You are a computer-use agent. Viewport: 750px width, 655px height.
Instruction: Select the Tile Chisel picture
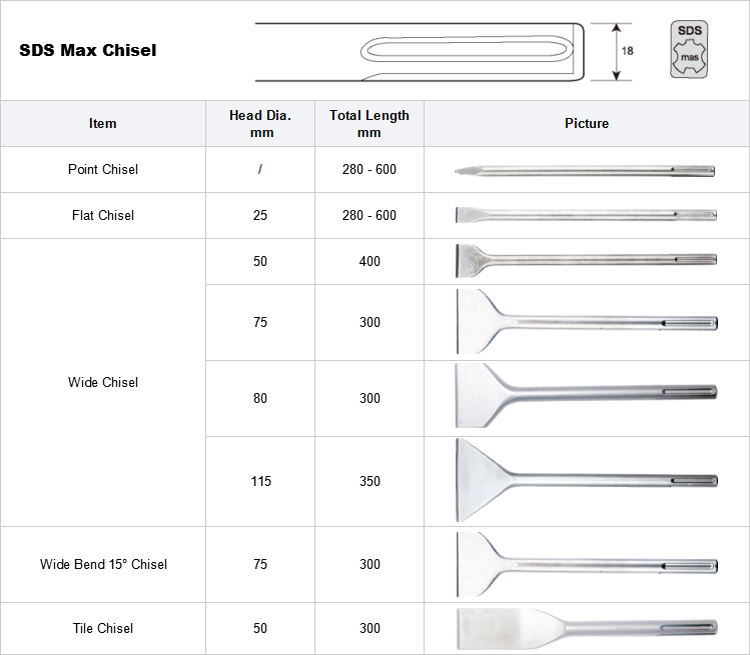click(586, 628)
